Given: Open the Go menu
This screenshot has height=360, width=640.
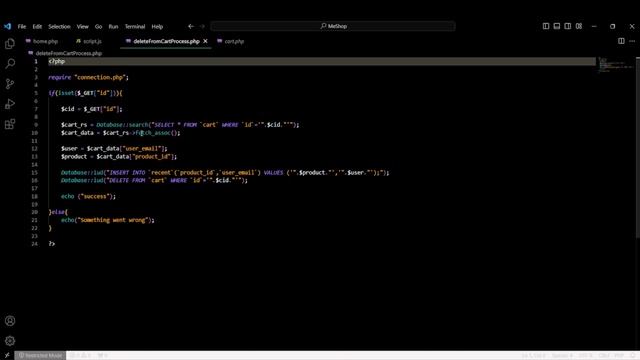Looking at the screenshot, I should (98, 27).
